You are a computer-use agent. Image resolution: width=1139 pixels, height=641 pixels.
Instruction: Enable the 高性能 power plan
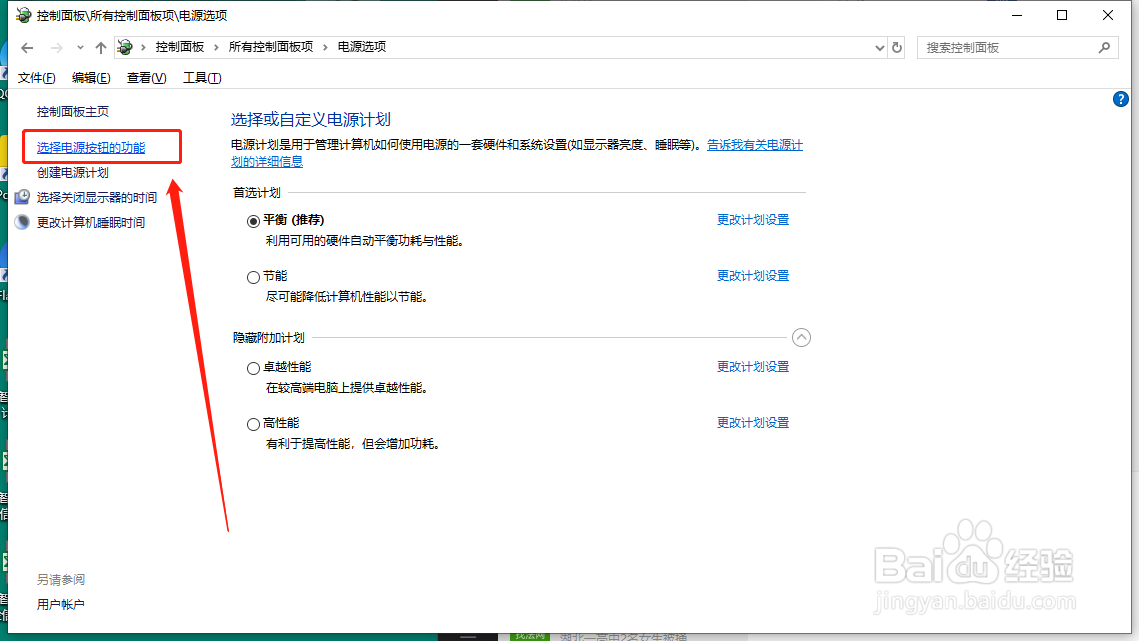(253, 422)
